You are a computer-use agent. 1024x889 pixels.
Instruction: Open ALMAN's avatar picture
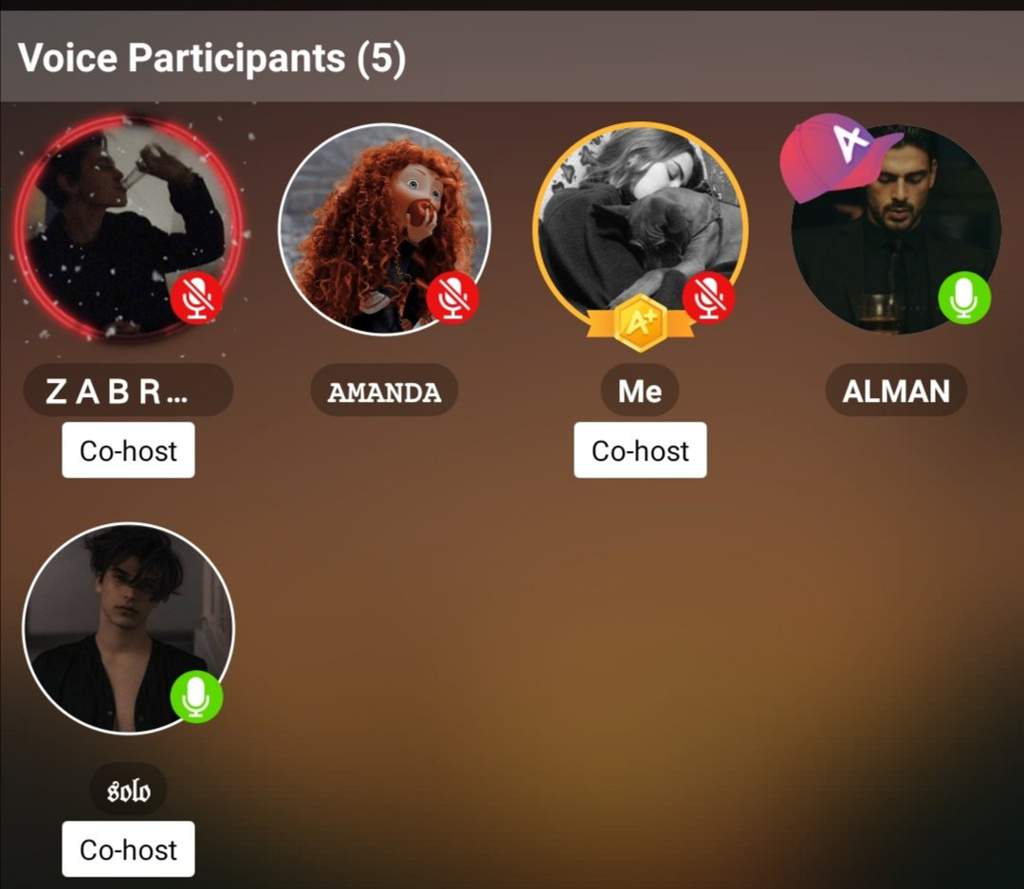coord(896,229)
